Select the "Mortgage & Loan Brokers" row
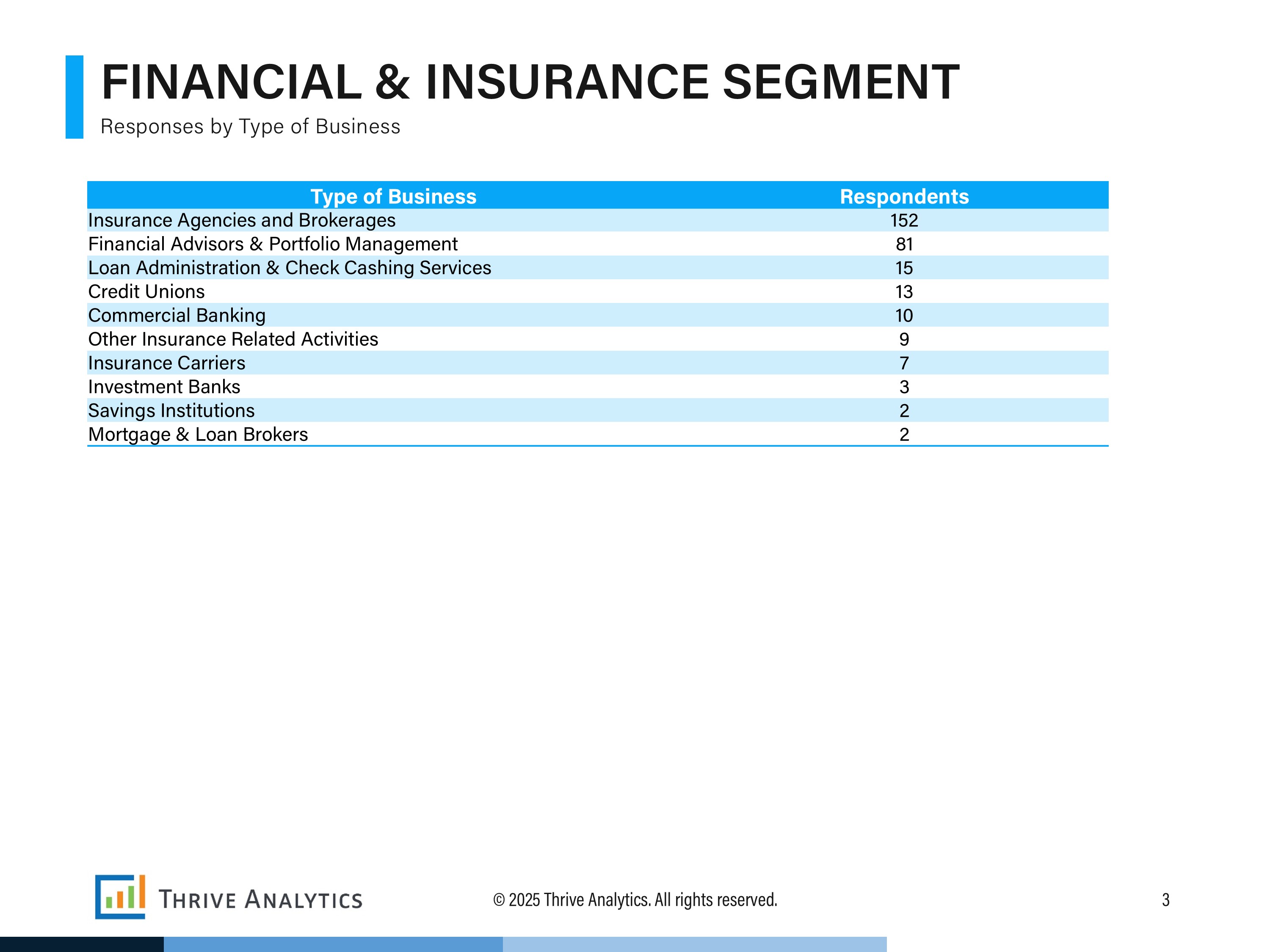Screen dimensions: 1270x952 198,435
